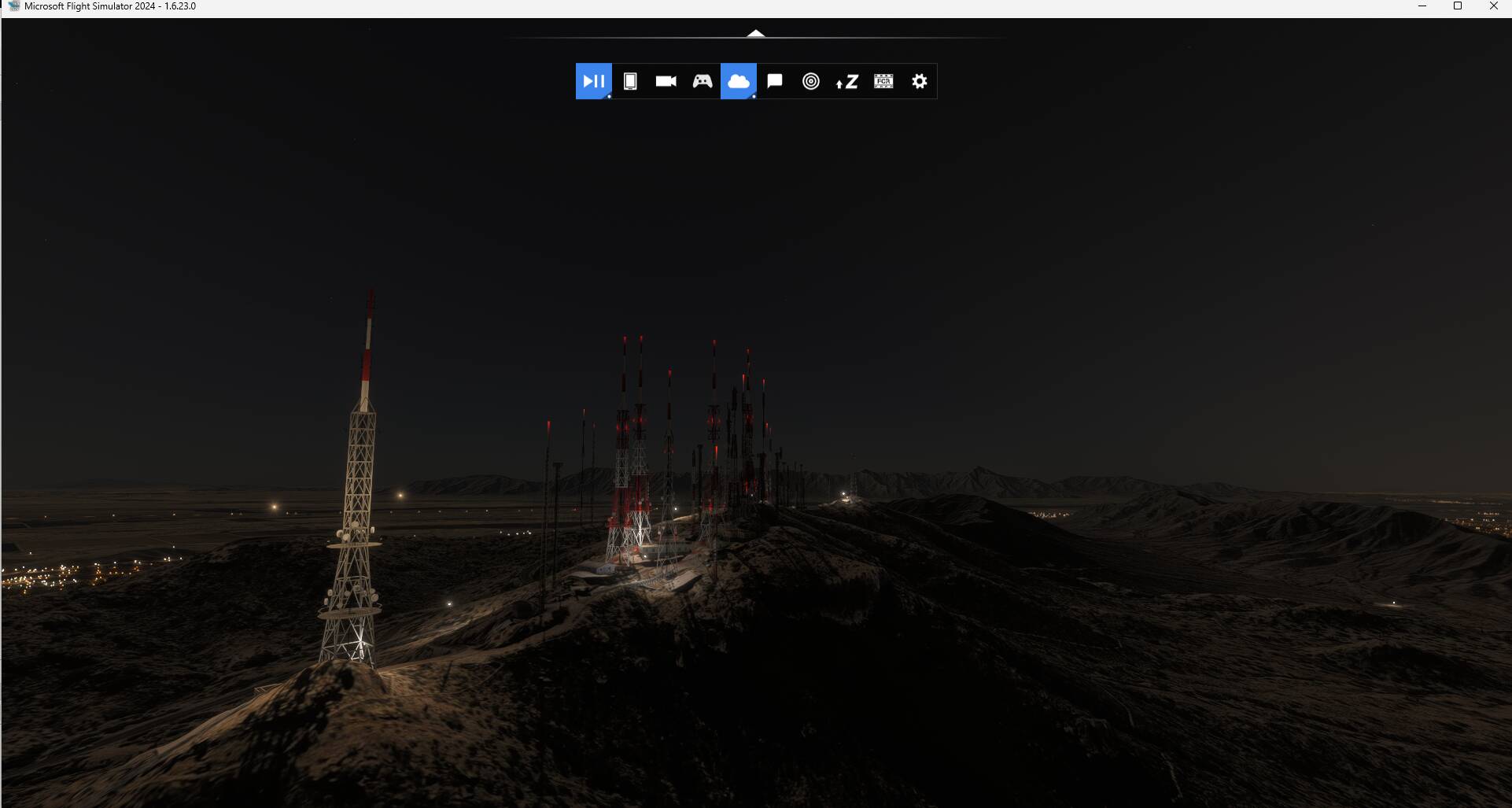Viewport: 1512px width, 808px height.
Task: Open the EFB tablet panel
Action: (629, 81)
